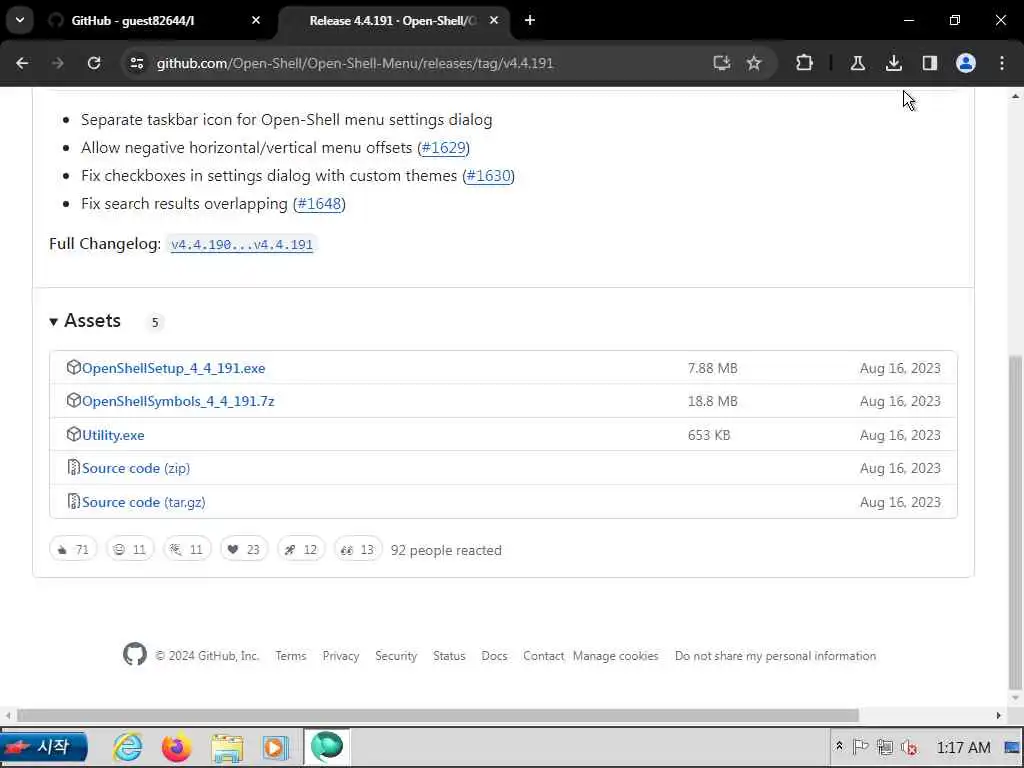Screen dimensions: 1024x768
Task: Click the vertical scrollbar thumb
Action: pyautogui.click(x=1015, y=522)
